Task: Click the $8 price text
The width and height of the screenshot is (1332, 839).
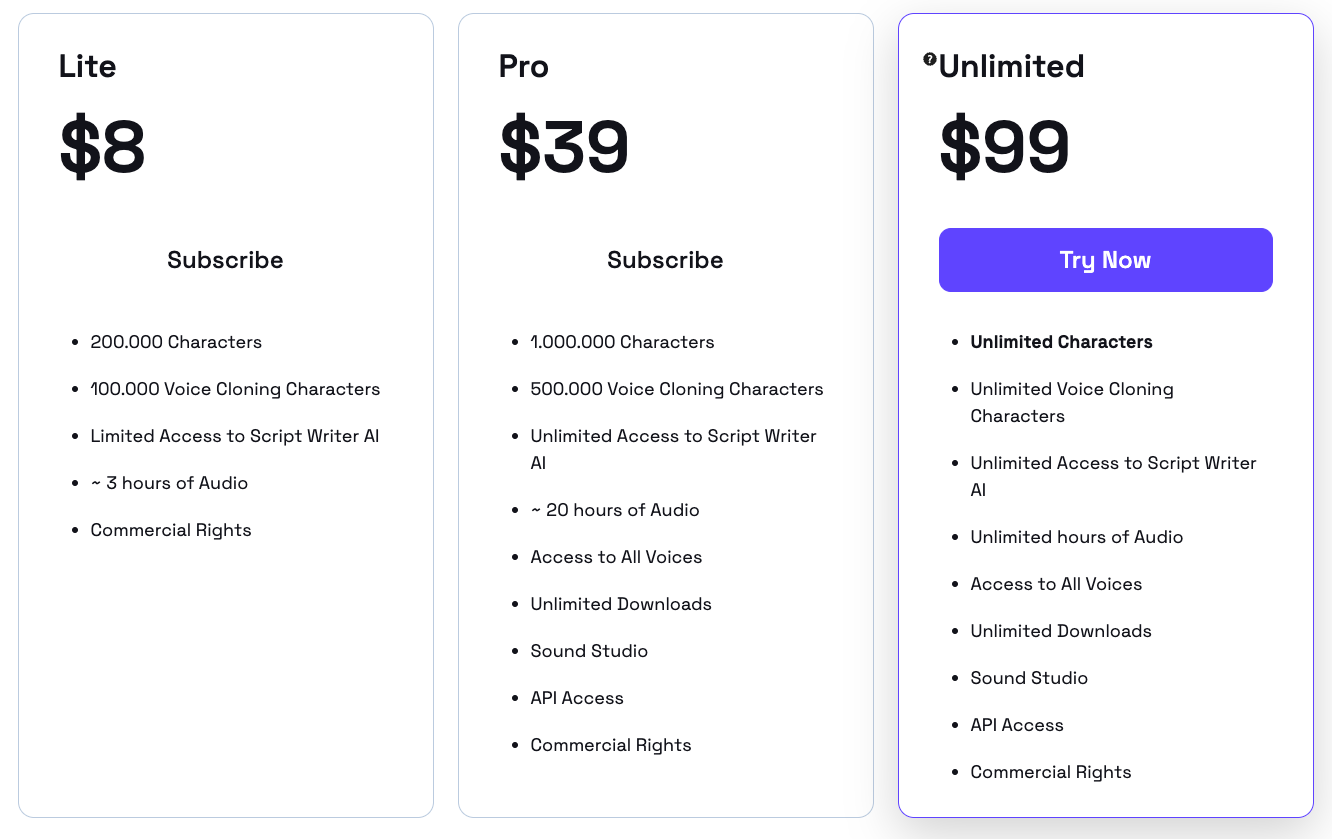Action: 102,148
